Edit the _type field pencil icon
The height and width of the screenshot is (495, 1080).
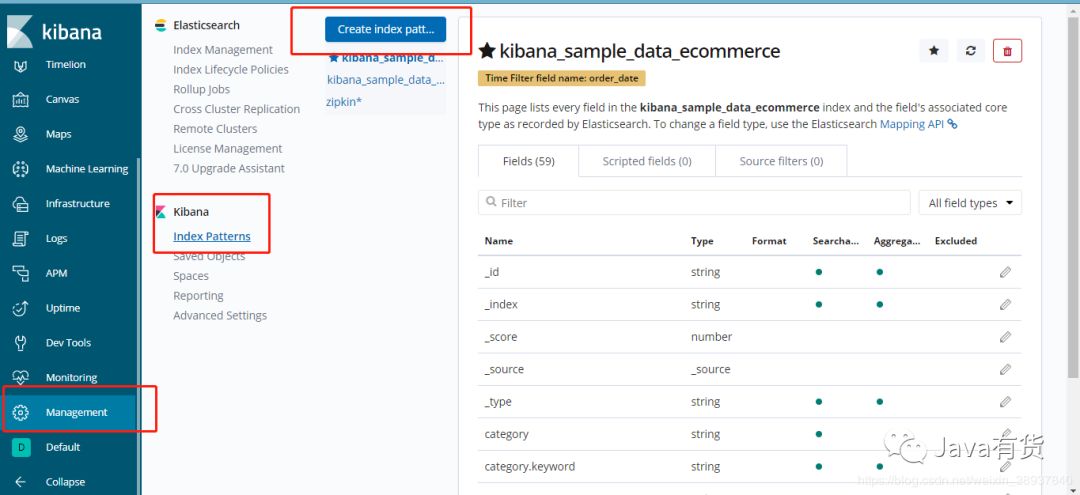pyautogui.click(x=1006, y=401)
